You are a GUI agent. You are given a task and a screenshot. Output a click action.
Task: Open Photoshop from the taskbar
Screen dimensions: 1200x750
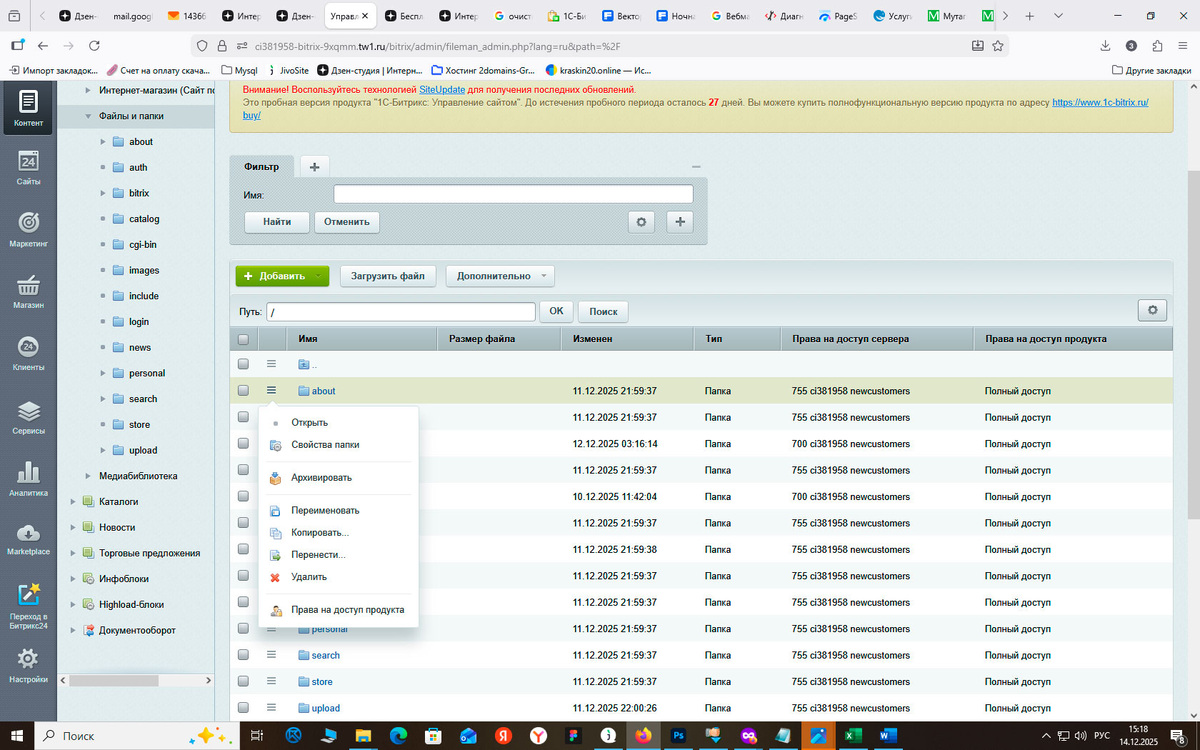pyautogui.click(x=678, y=735)
